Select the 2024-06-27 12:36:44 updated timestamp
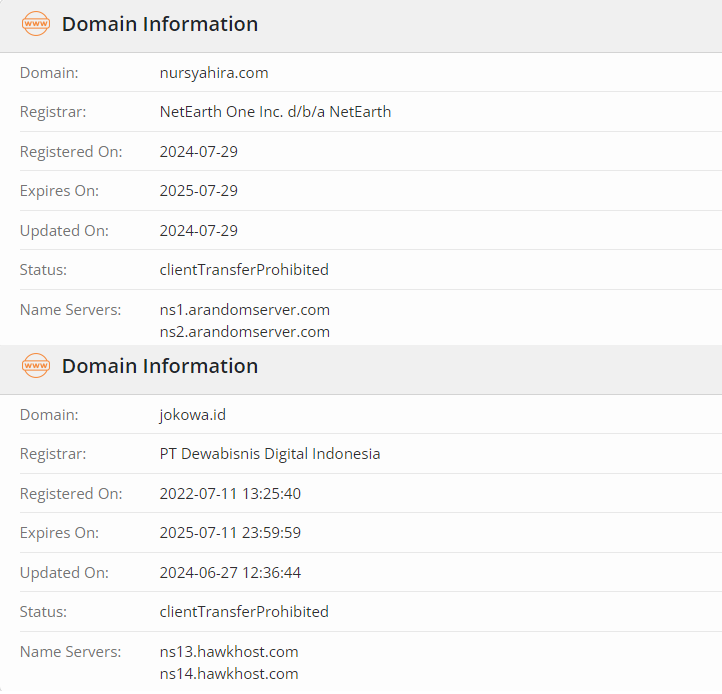This screenshot has height=694, width=722. pos(230,573)
